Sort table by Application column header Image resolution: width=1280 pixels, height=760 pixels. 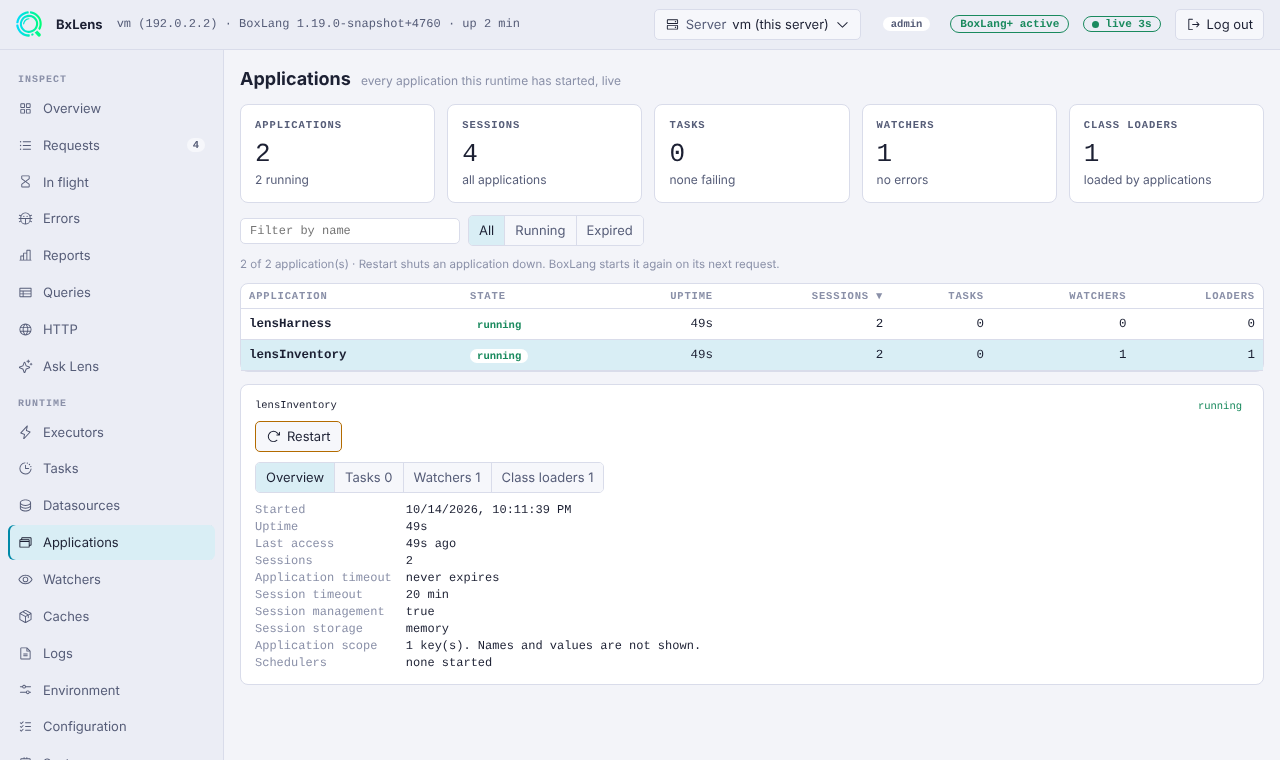(288, 296)
